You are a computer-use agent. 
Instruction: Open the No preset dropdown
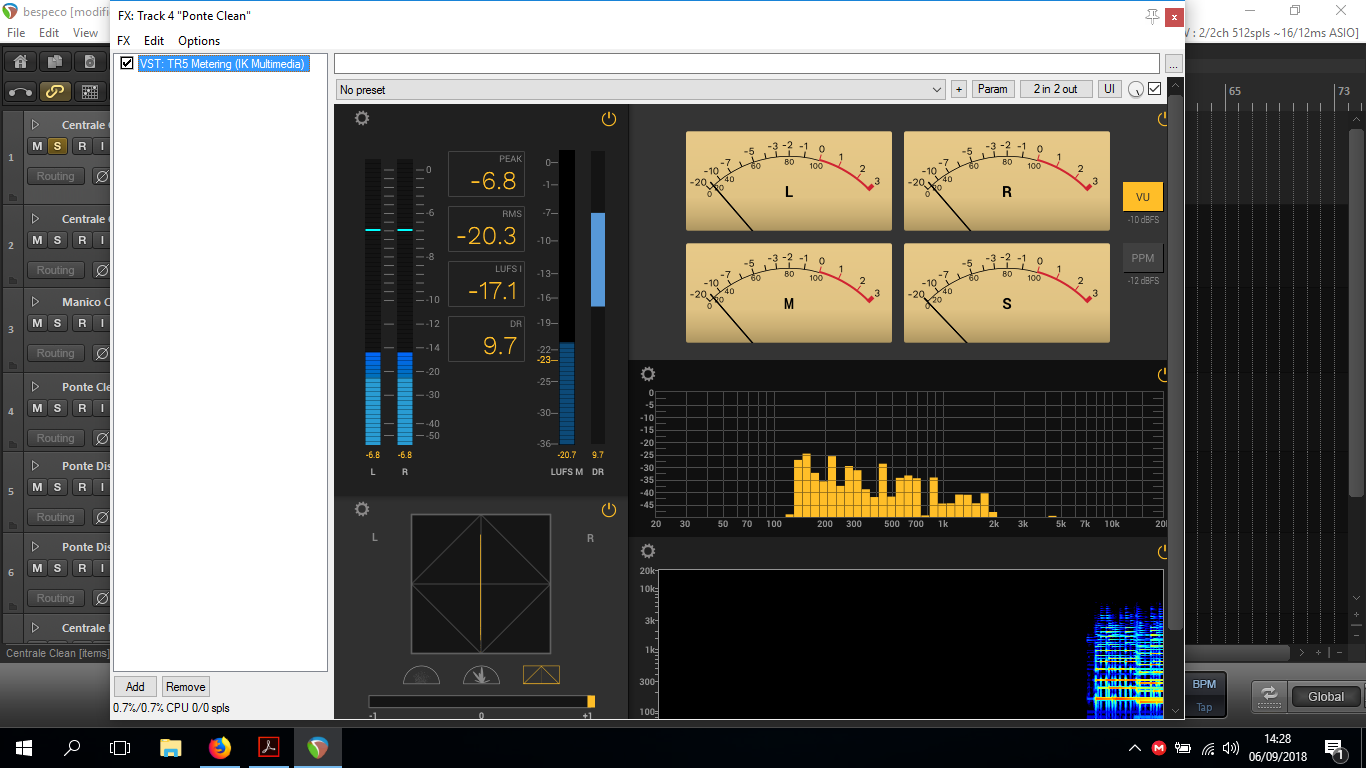tap(640, 89)
